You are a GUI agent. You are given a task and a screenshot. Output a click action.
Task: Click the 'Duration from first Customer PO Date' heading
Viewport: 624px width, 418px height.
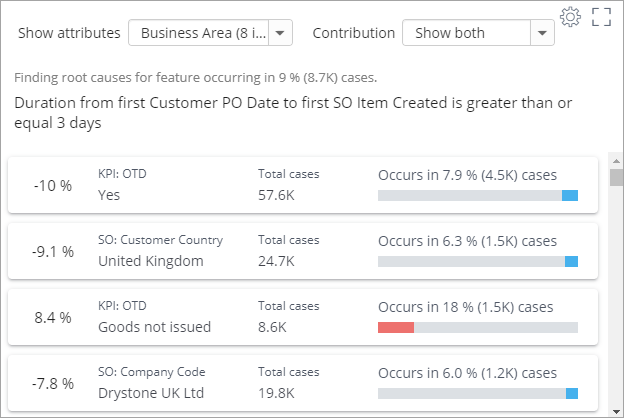pos(293,113)
